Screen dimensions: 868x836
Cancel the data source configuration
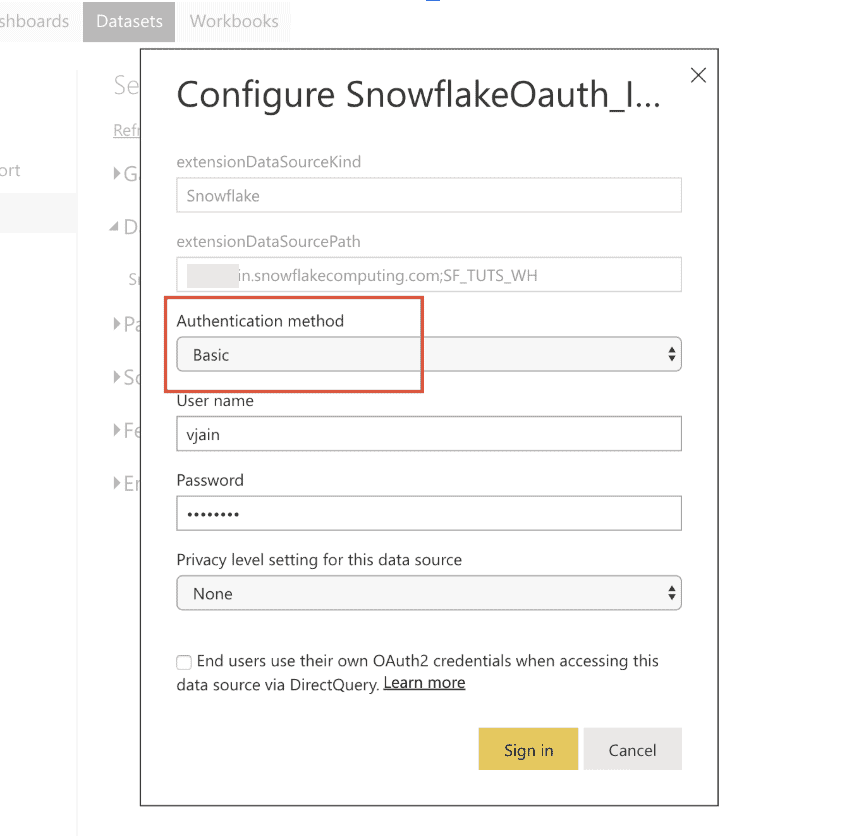coord(632,750)
